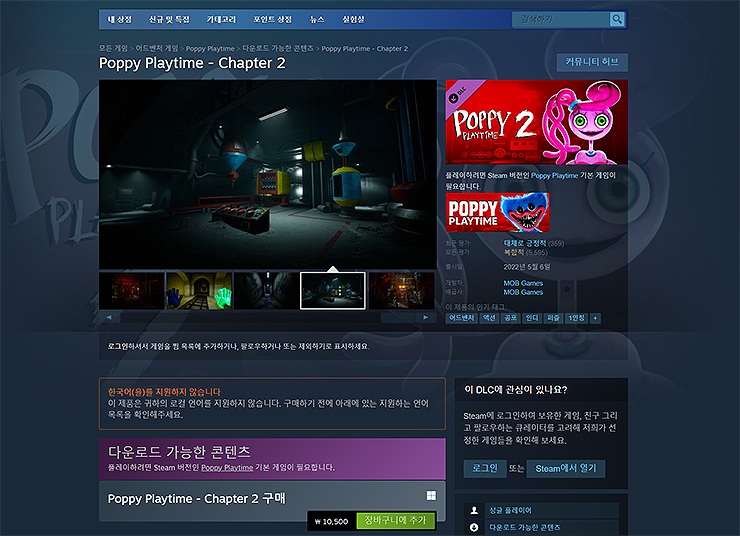The image size is (740, 536).
Task: Open the 실험실 menu item
Action: click(x=353, y=19)
